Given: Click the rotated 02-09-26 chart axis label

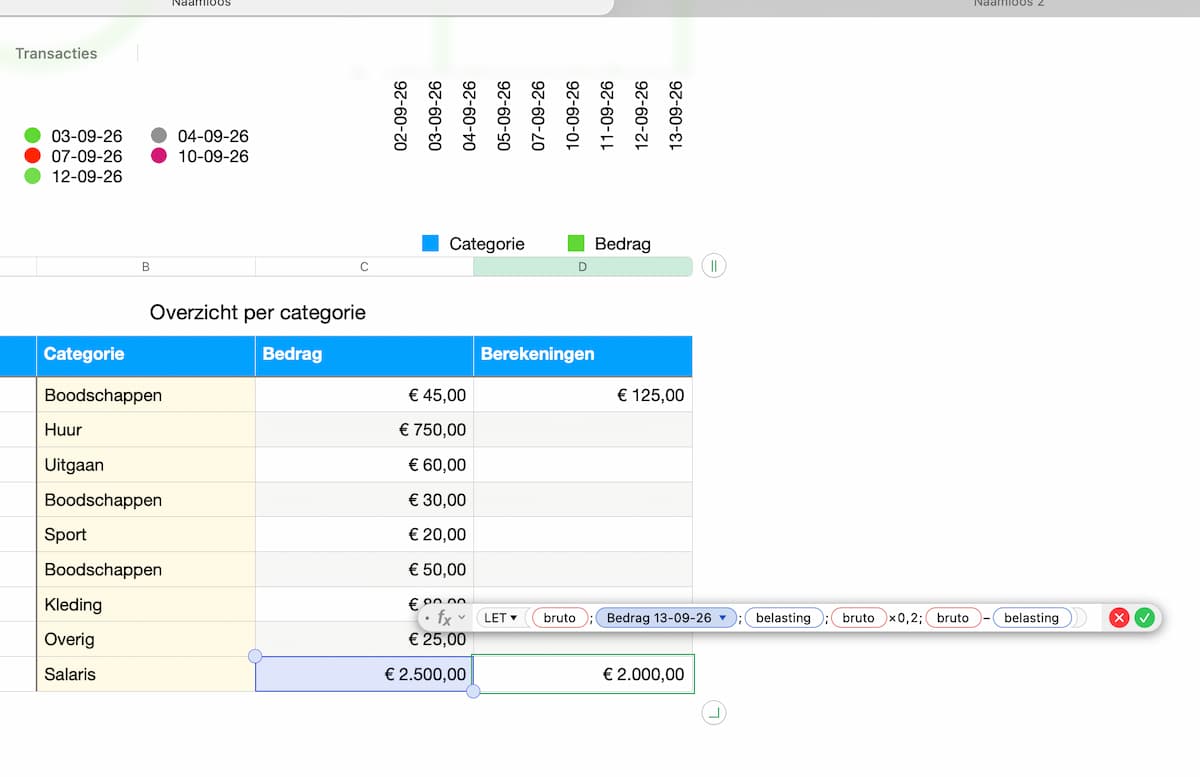Looking at the screenshot, I should (x=401, y=116).
